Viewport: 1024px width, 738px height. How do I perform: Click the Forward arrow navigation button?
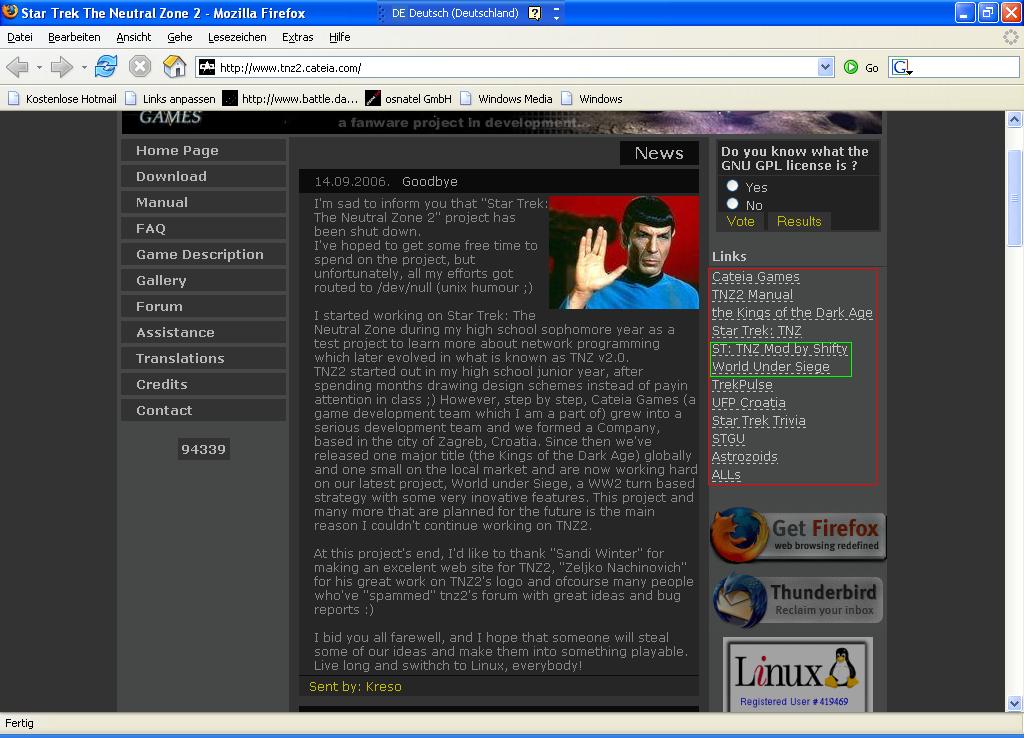(x=62, y=67)
